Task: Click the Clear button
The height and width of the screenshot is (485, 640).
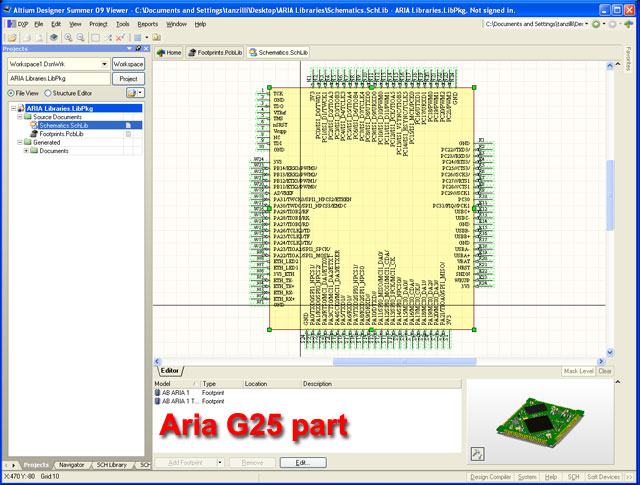Action: (605, 371)
